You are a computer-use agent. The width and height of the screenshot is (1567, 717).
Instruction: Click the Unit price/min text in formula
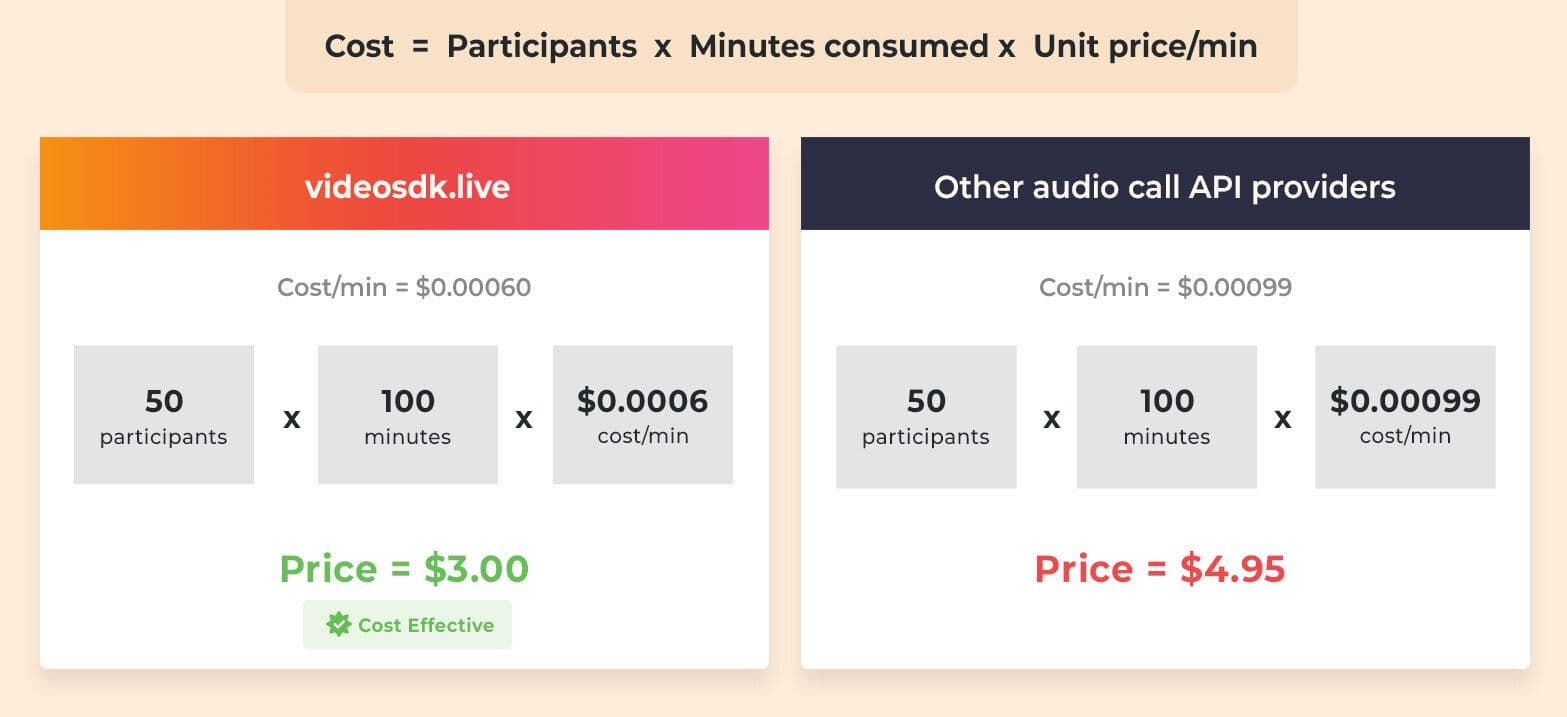point(1145,46)
